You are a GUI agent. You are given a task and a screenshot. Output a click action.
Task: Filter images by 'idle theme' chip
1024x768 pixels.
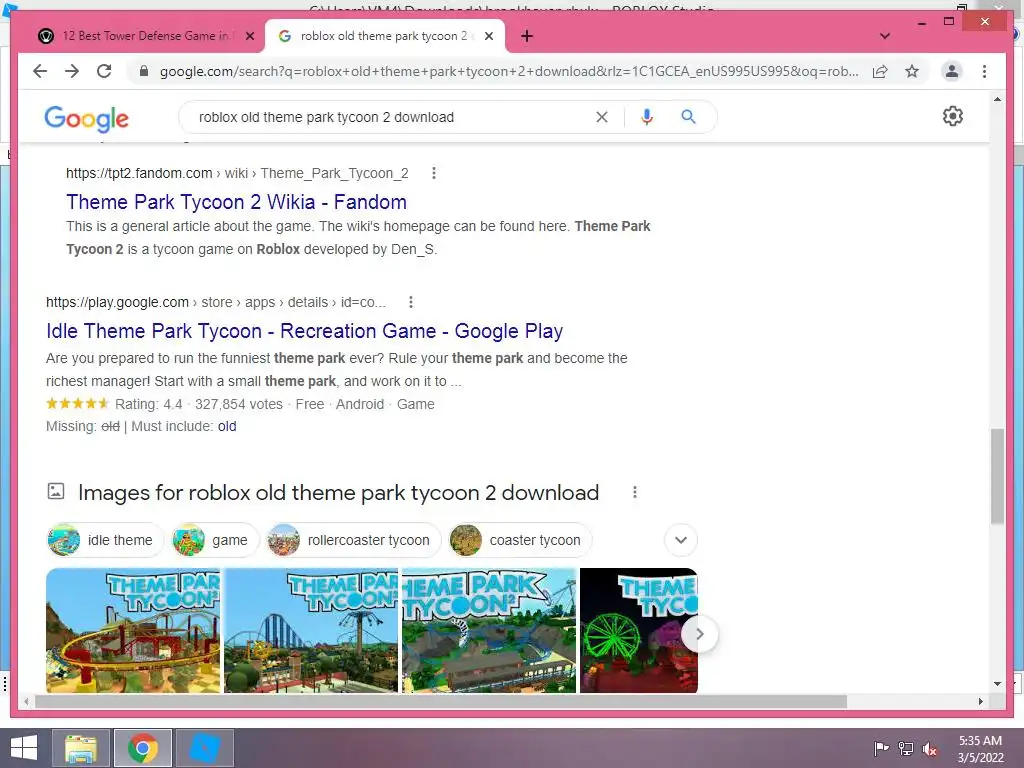click(x=105, y=540)
